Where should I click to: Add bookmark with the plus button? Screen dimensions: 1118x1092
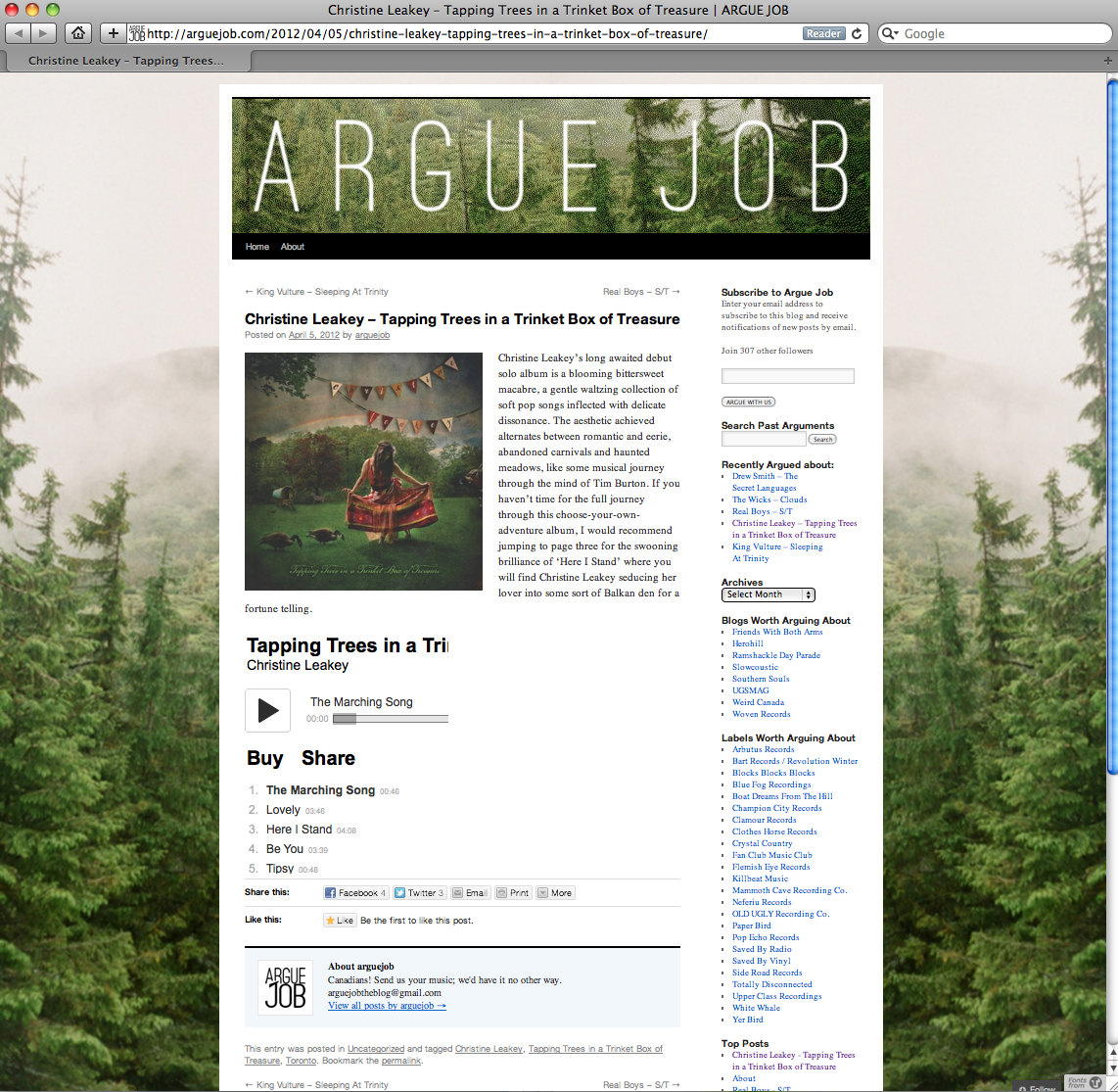click(x=113, y=33)
